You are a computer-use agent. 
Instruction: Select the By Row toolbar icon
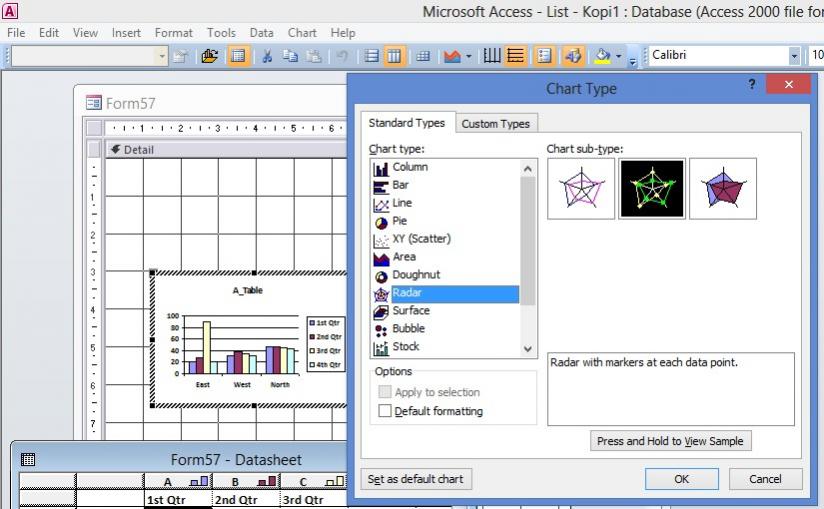[x=372, y=55]
